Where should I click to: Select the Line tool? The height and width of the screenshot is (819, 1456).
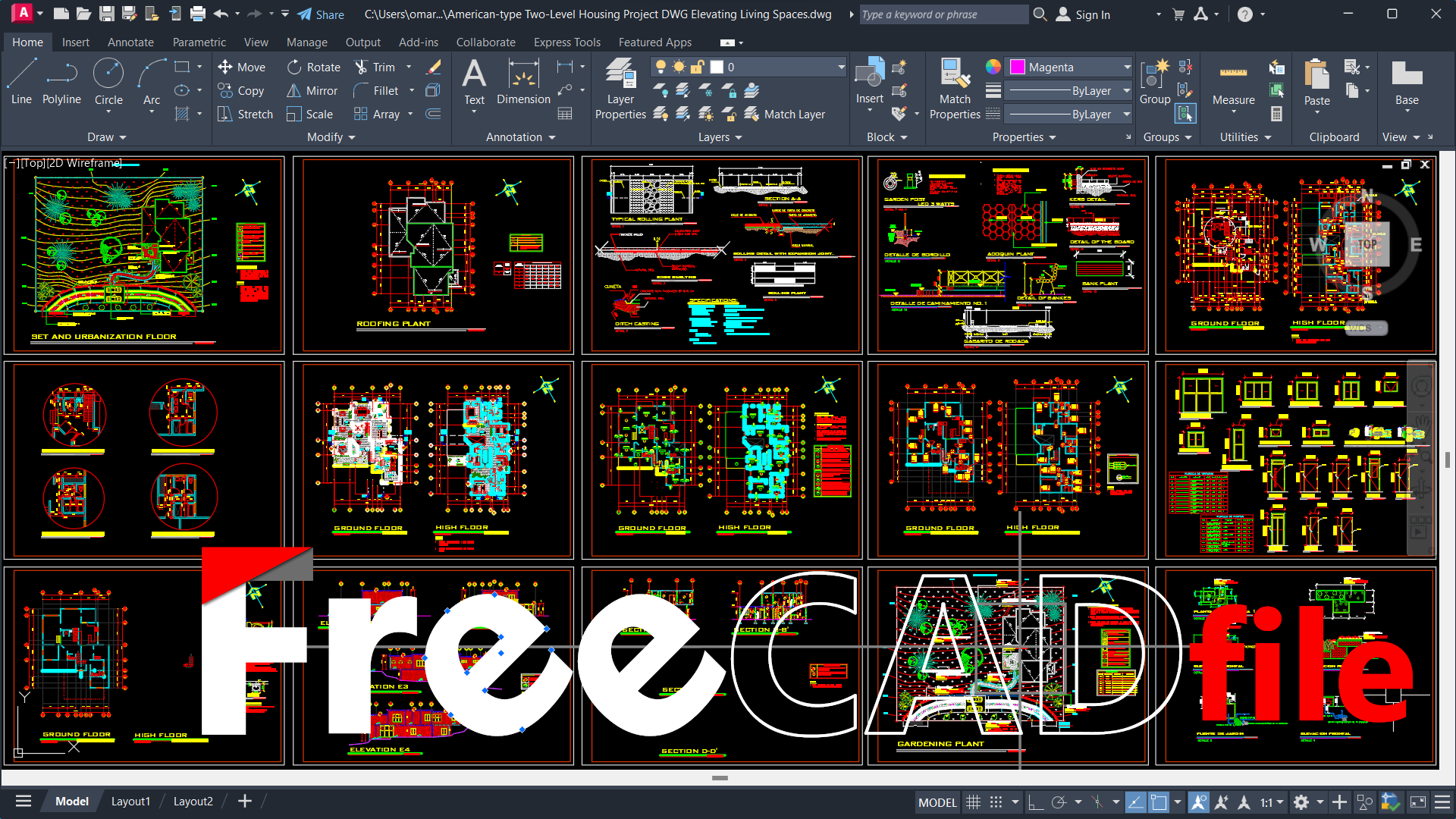click(x=21, y=82)
